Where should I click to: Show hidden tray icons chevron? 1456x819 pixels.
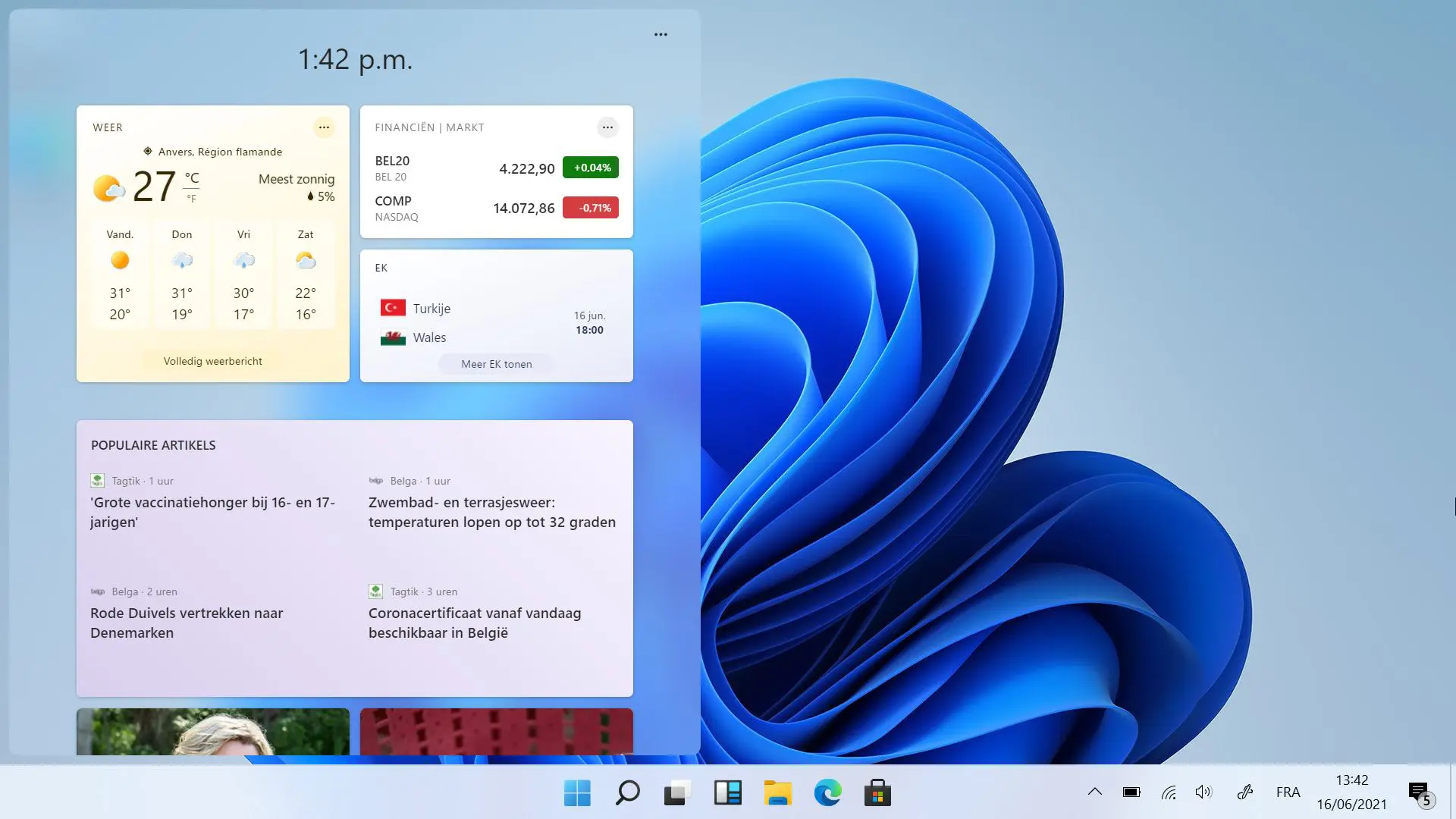click(x=1094, y=792)
